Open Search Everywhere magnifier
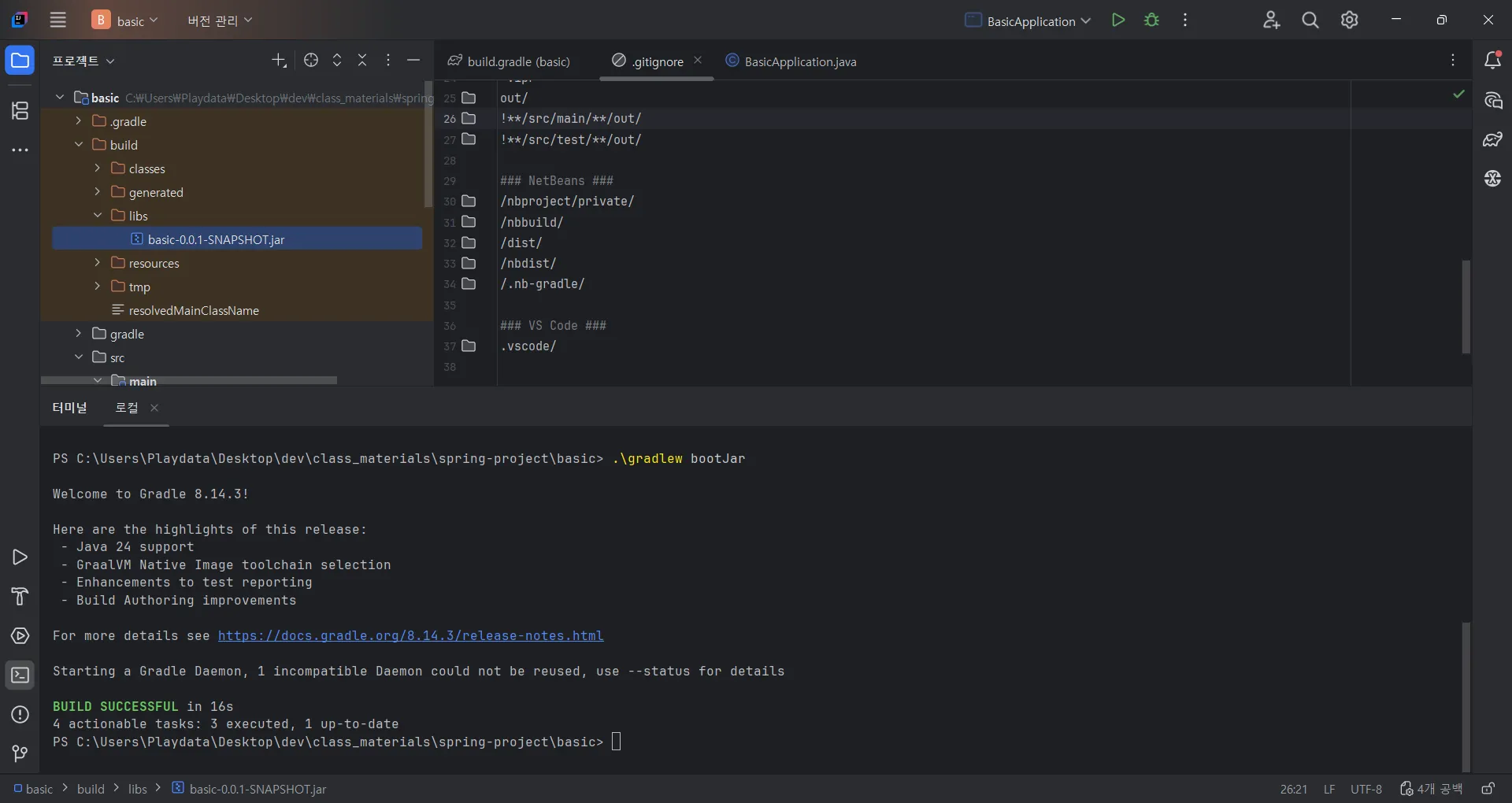Screen dimensions: 1512x803 point(1310,20)
